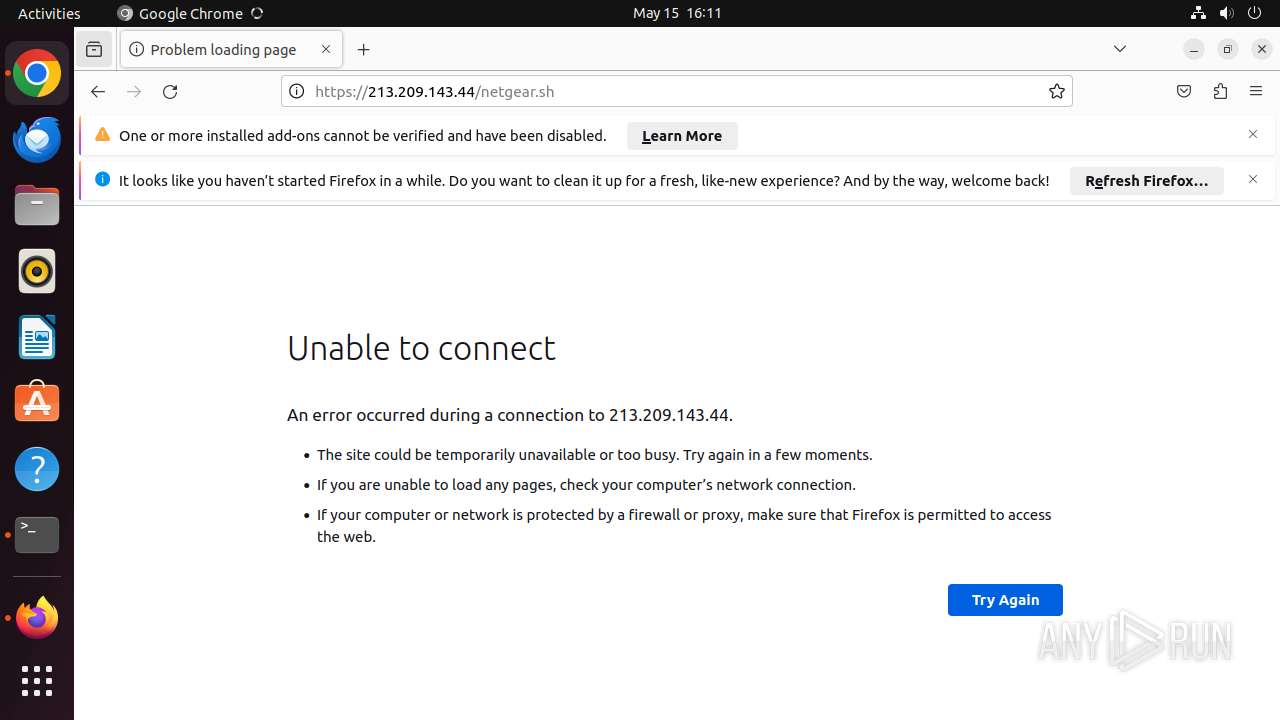Image resolution: width=1280 pixels, height=720 pixels.
Task: Reload the current page
Action: (170, 91)
